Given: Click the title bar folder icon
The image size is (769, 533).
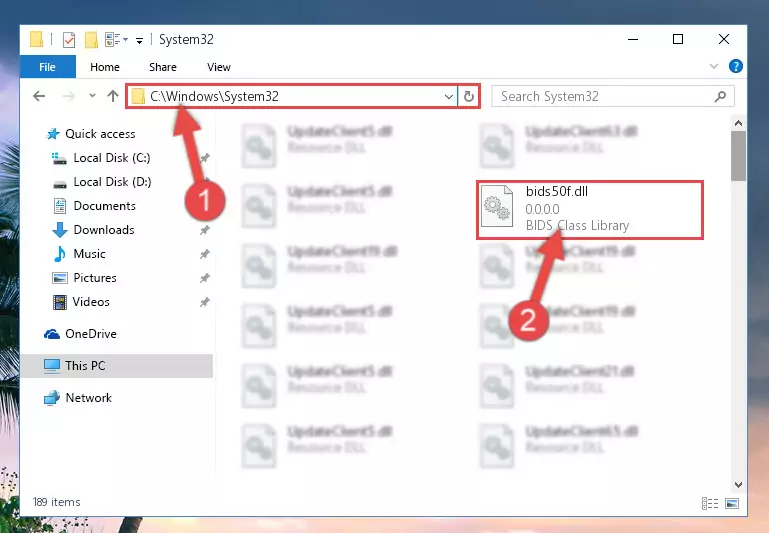Looking at the screenshot, I should pyautogui.click(x=36, y=40).
